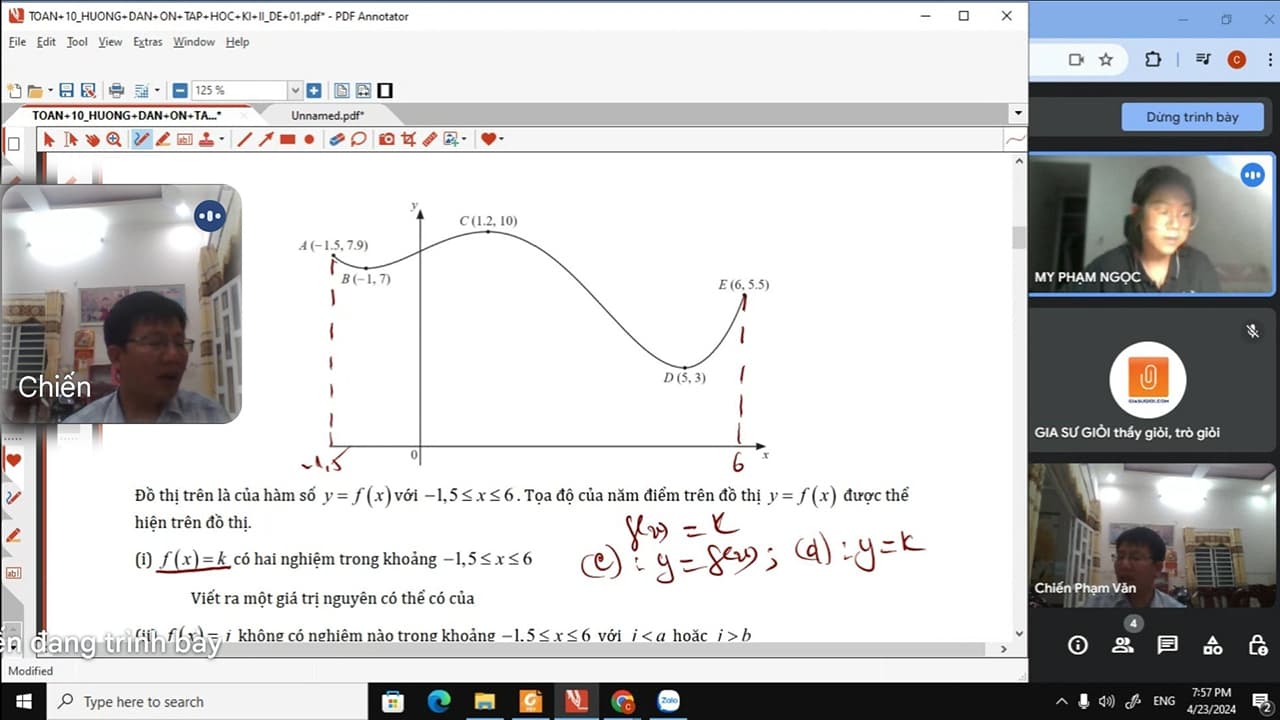Pick the magnifier zoom tool
Viewport: 1280px width, 720px height.
[114, 139]
